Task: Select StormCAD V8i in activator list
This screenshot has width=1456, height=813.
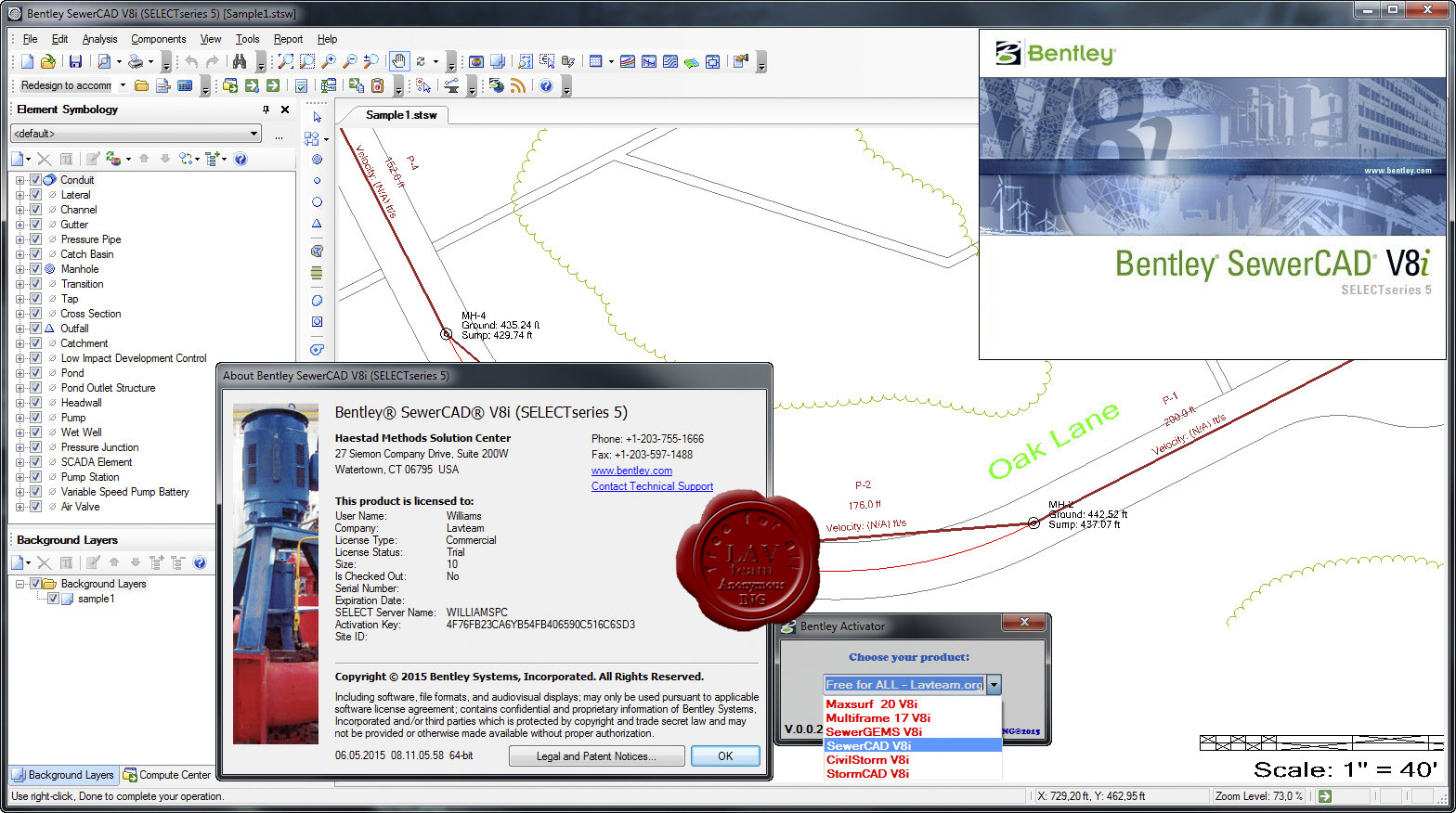Action: coord(913,773)
